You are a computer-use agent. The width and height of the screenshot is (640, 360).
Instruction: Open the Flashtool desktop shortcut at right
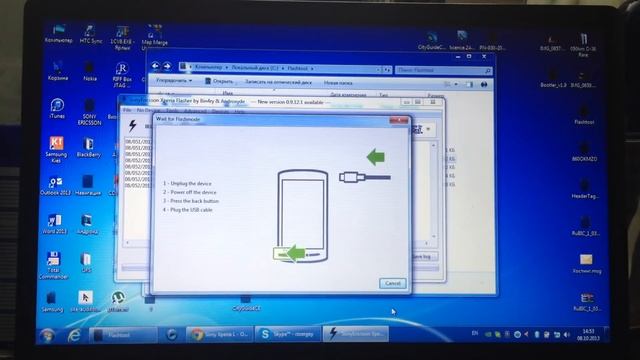[584, 114]
